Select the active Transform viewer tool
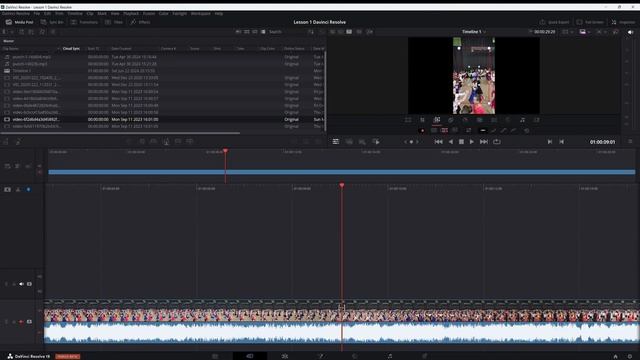Screen dimensions: 640x360 pos(437,120)
